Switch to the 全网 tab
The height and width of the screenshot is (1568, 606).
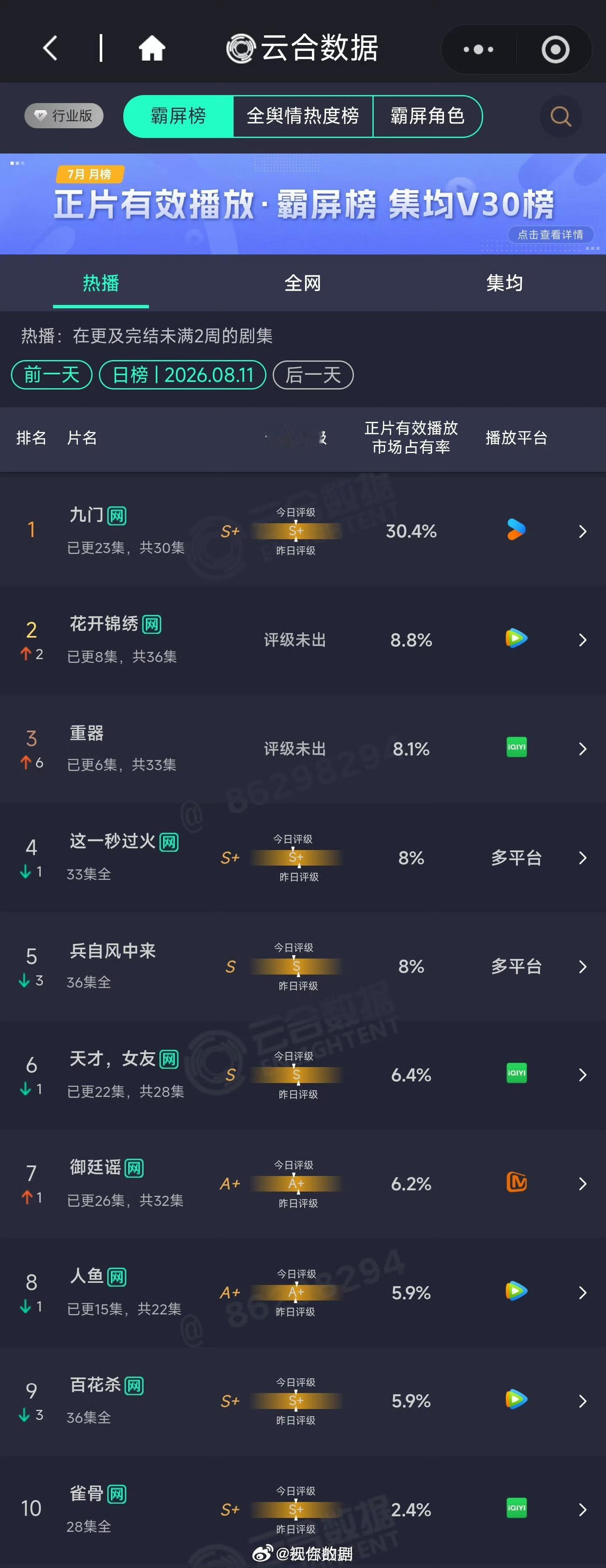[x=303, y=283]
